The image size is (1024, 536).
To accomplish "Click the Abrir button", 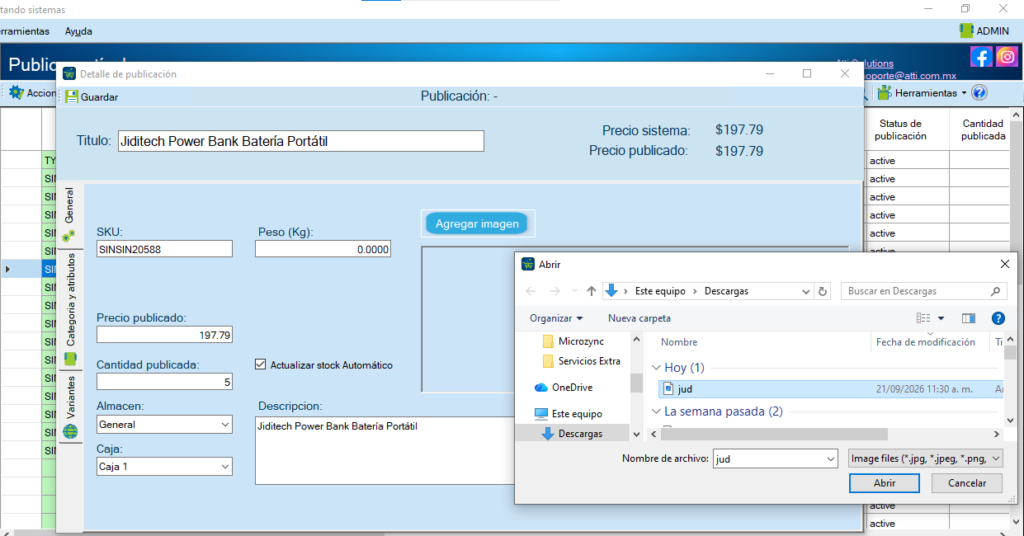I will (x=884, y=483).
